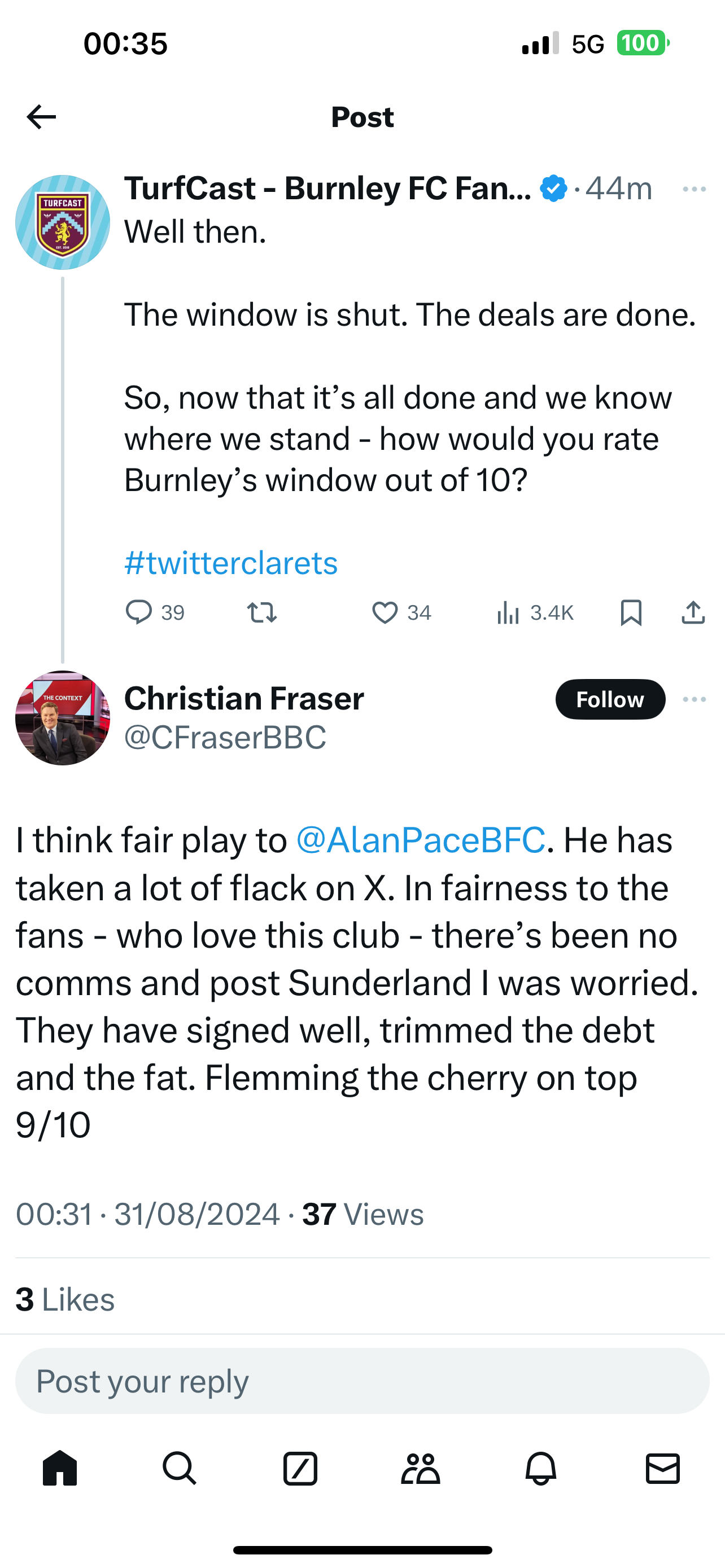Viewport: 725px width, 1568px height.
Task: Bookmark the TurfCast post
Action: pos(631,612)
